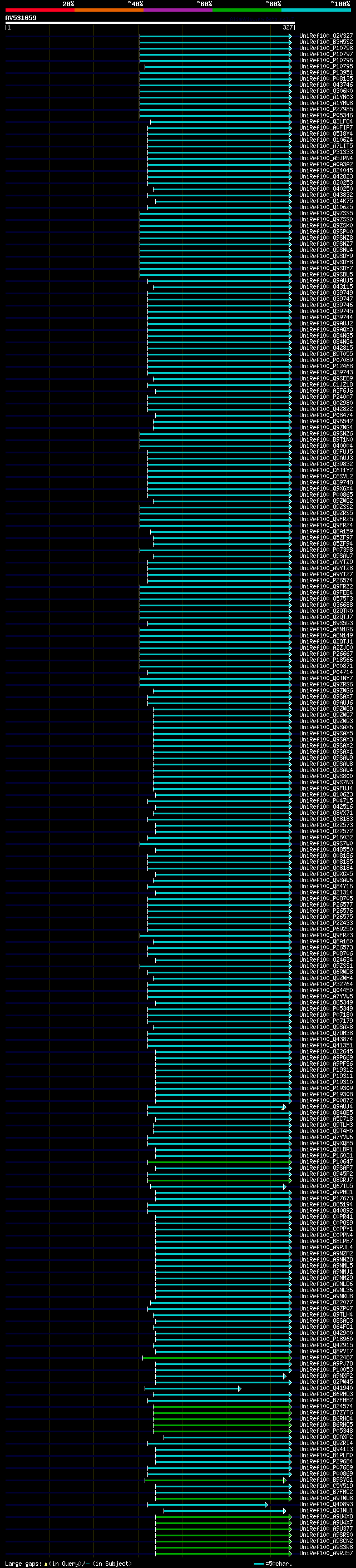The image size is (356, 1568).
Task: Select hit label UniRef100_A9NZM2
Action: (325, 1253)
